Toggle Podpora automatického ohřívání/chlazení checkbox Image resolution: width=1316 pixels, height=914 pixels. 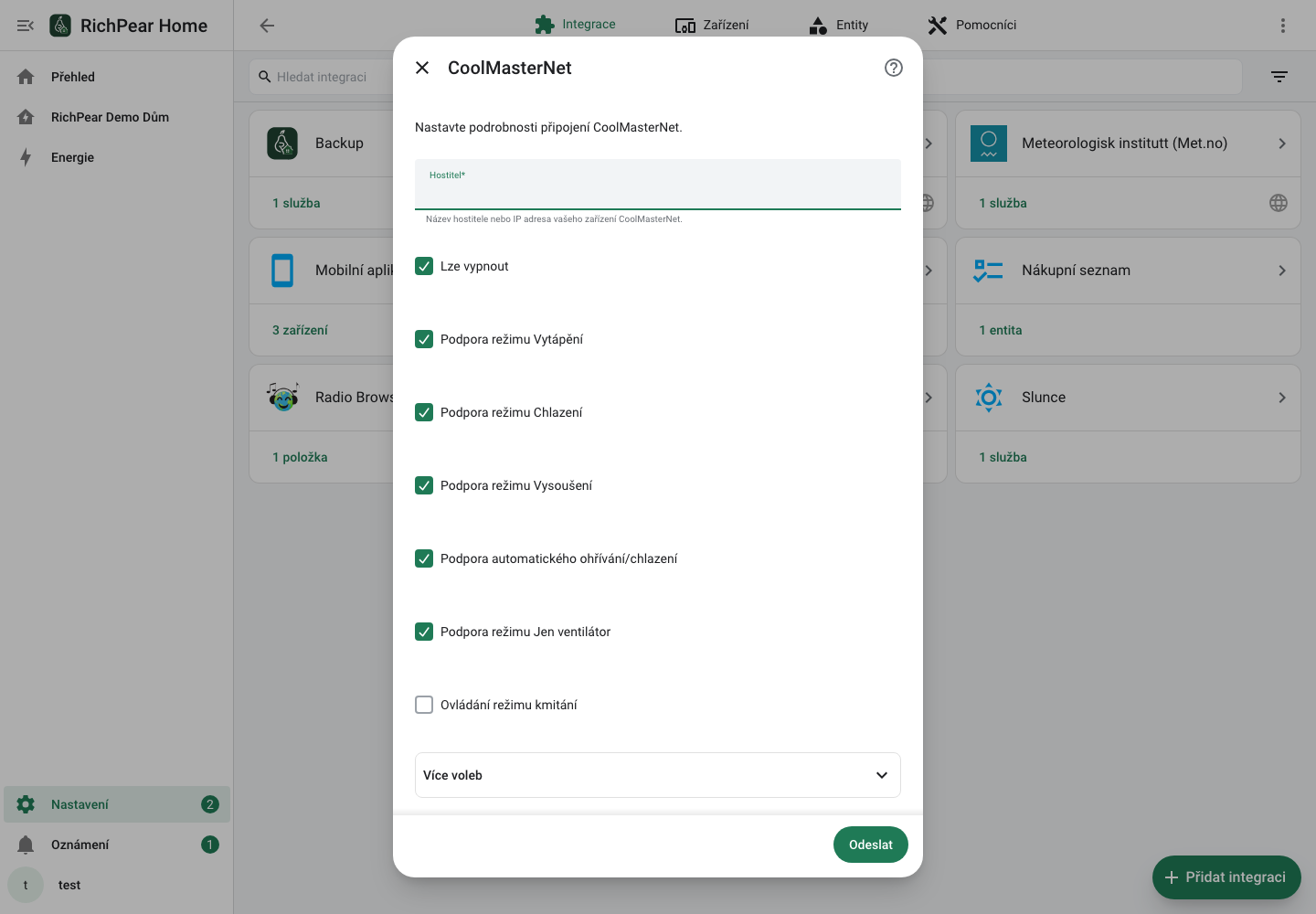click(424, 558)
